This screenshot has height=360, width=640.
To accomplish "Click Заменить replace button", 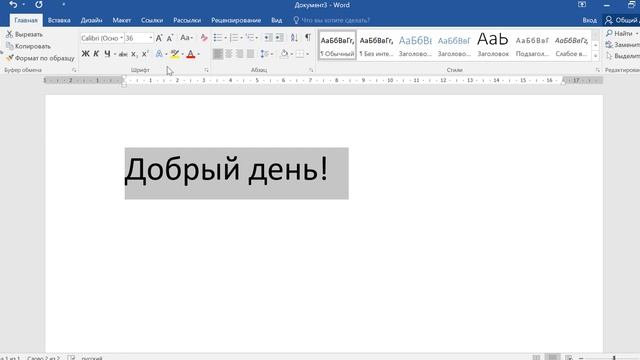I will [x=622, y=44].
